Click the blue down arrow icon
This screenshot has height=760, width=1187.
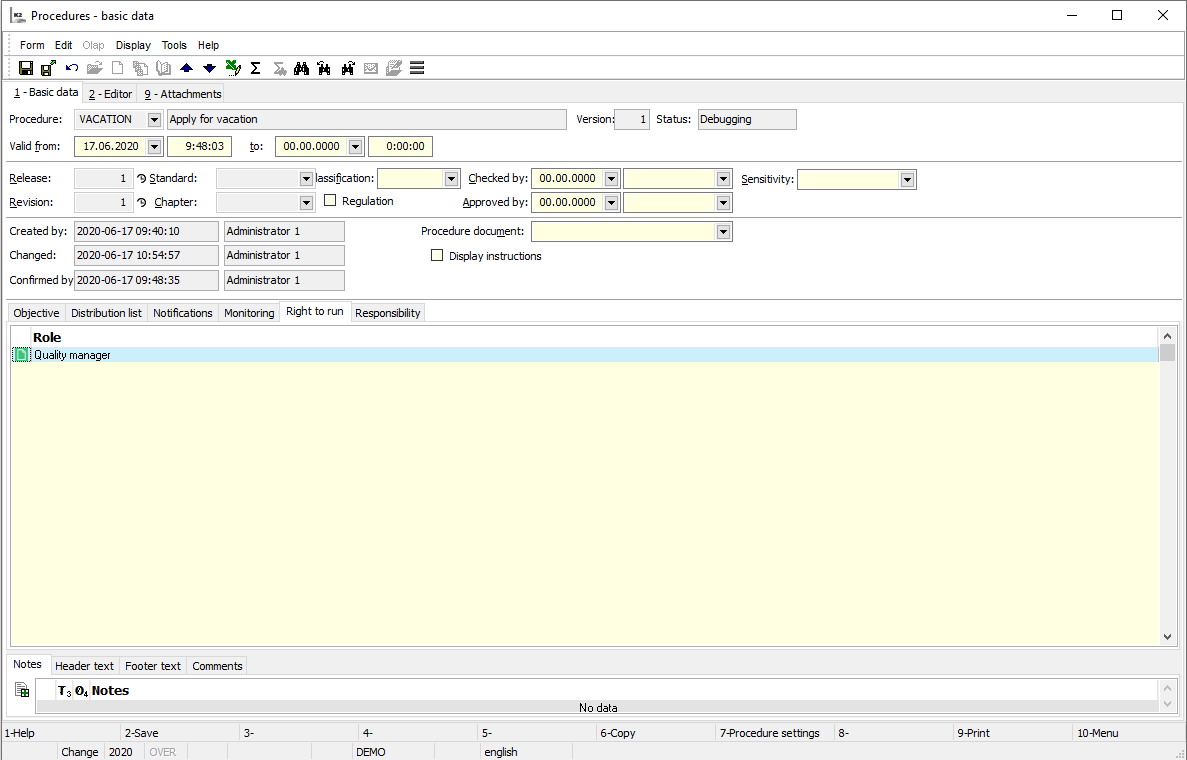pos(209,68)
